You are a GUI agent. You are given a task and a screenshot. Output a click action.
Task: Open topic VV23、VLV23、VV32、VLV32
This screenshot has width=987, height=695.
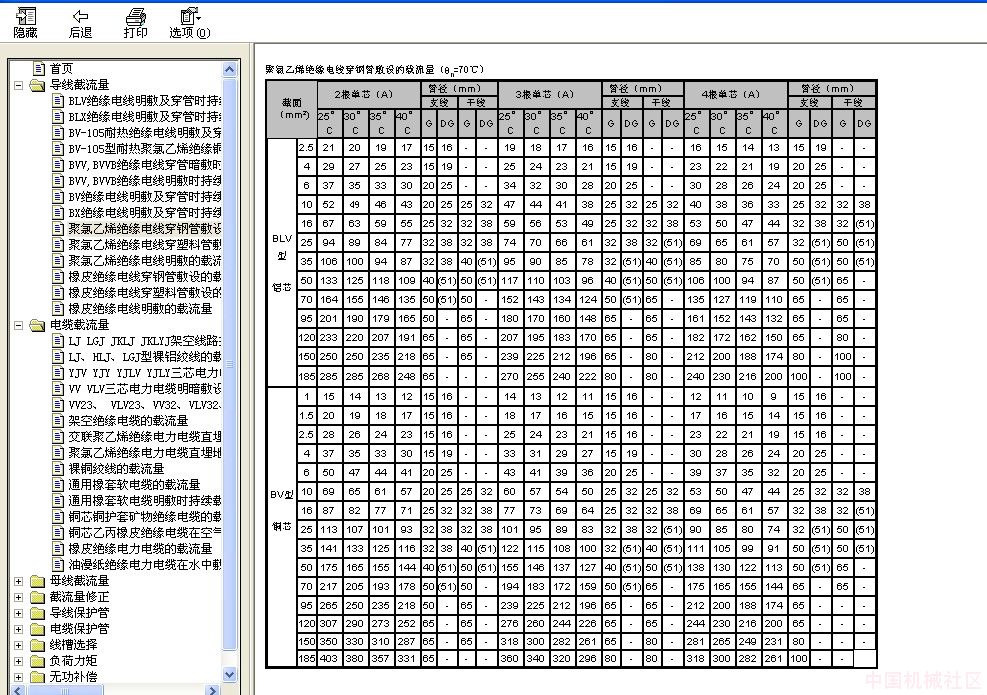(145, 405)
